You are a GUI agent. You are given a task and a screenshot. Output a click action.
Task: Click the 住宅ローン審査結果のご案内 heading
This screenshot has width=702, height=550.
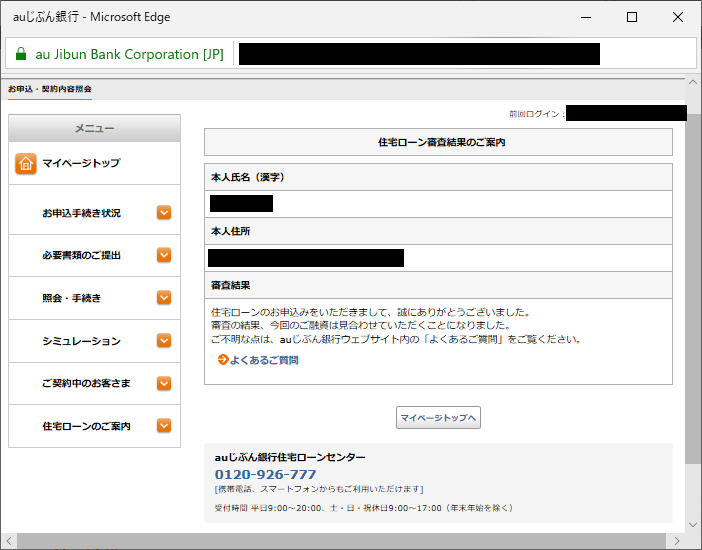[x=441, y=142]
